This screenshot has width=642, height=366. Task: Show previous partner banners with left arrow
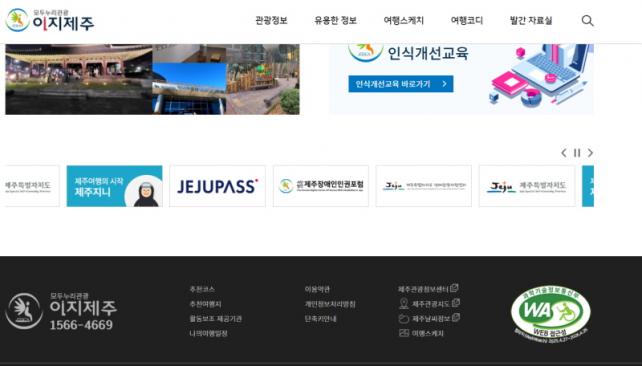click(x=564, y=153)
